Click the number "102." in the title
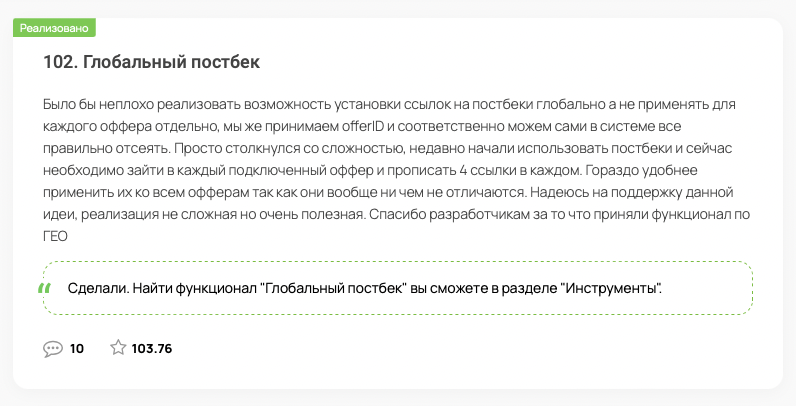796x406 pixels. 60,62
